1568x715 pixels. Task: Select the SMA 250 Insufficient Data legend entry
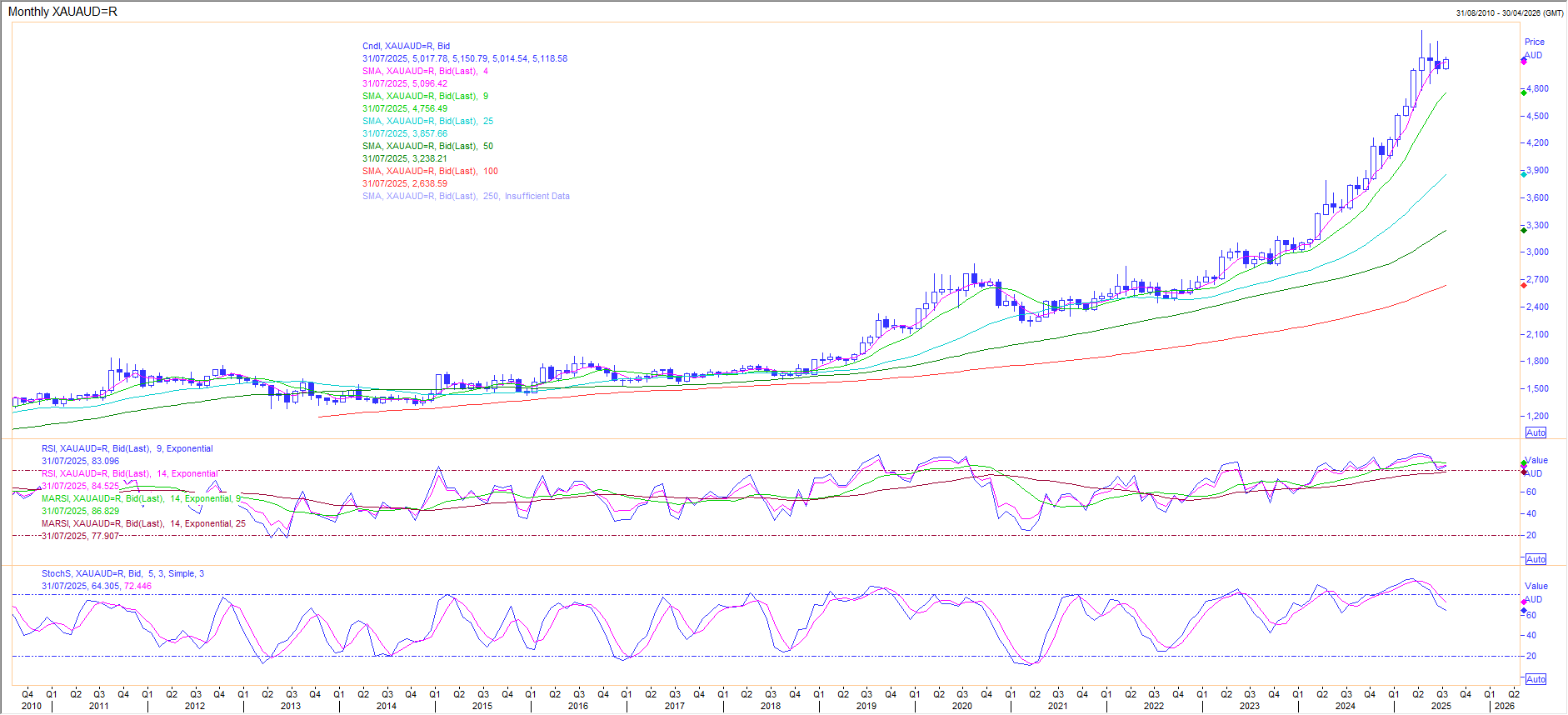click(x=466, y=197)
